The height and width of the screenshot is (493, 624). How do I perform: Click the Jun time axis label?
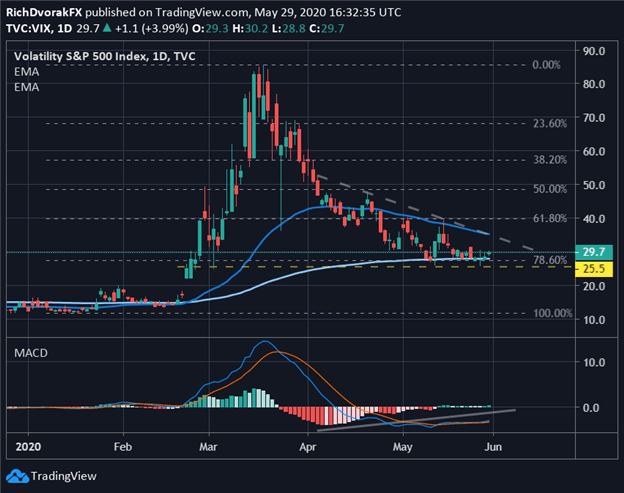pyautogui.click(x=493, y=447)
